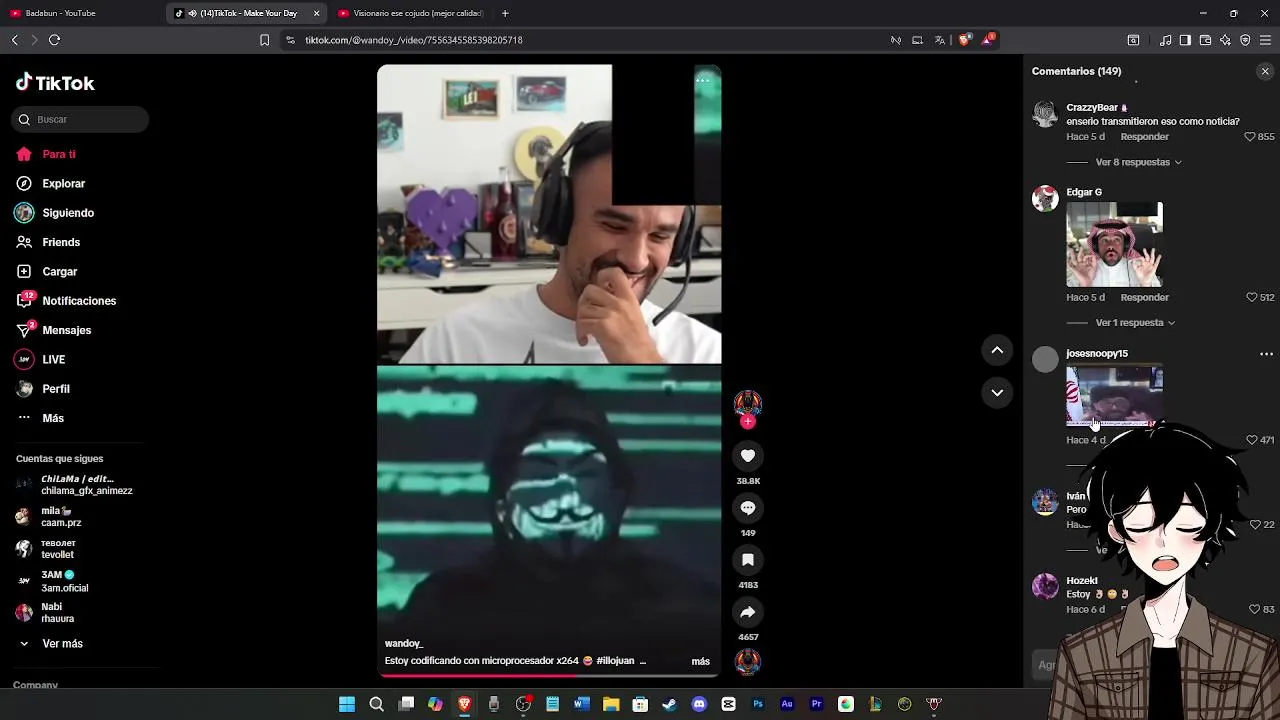
Task: Open Edgar G's GIF comment thumbnail
Action: (1114, 245)
